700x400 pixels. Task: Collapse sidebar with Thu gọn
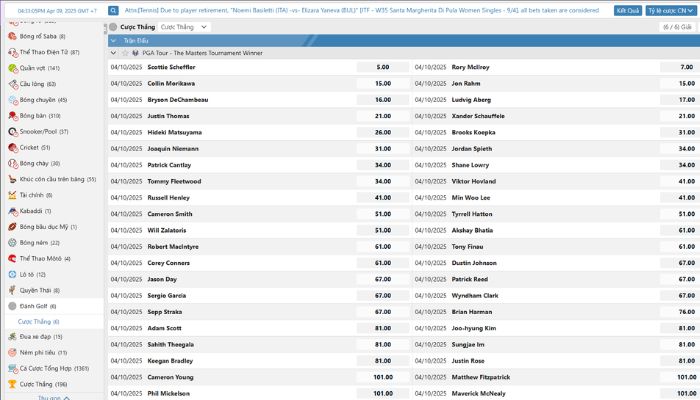pos(54,397)
